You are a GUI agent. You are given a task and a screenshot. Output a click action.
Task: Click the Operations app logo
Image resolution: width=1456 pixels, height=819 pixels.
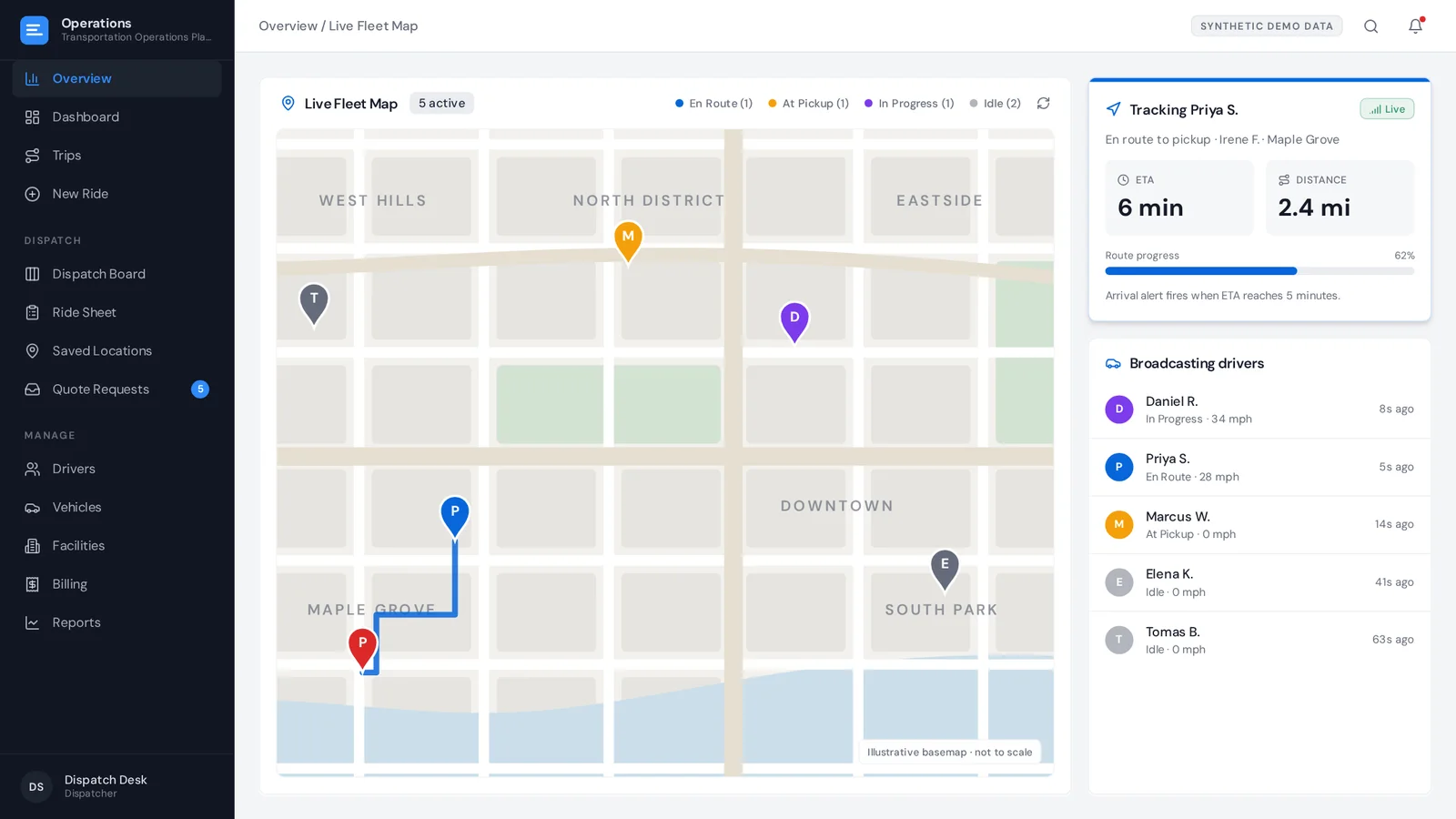pos(35,30)
